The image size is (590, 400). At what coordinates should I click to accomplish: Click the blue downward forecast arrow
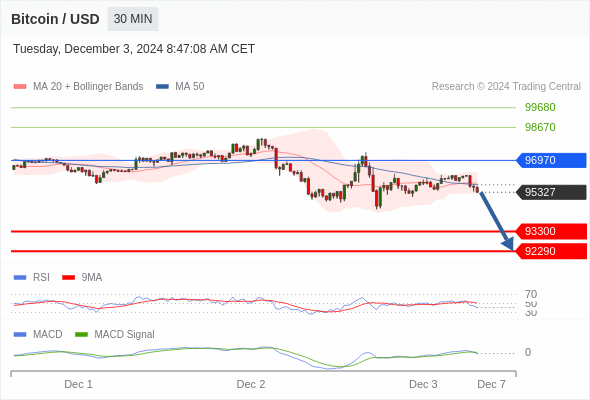[x=496, y=221]
